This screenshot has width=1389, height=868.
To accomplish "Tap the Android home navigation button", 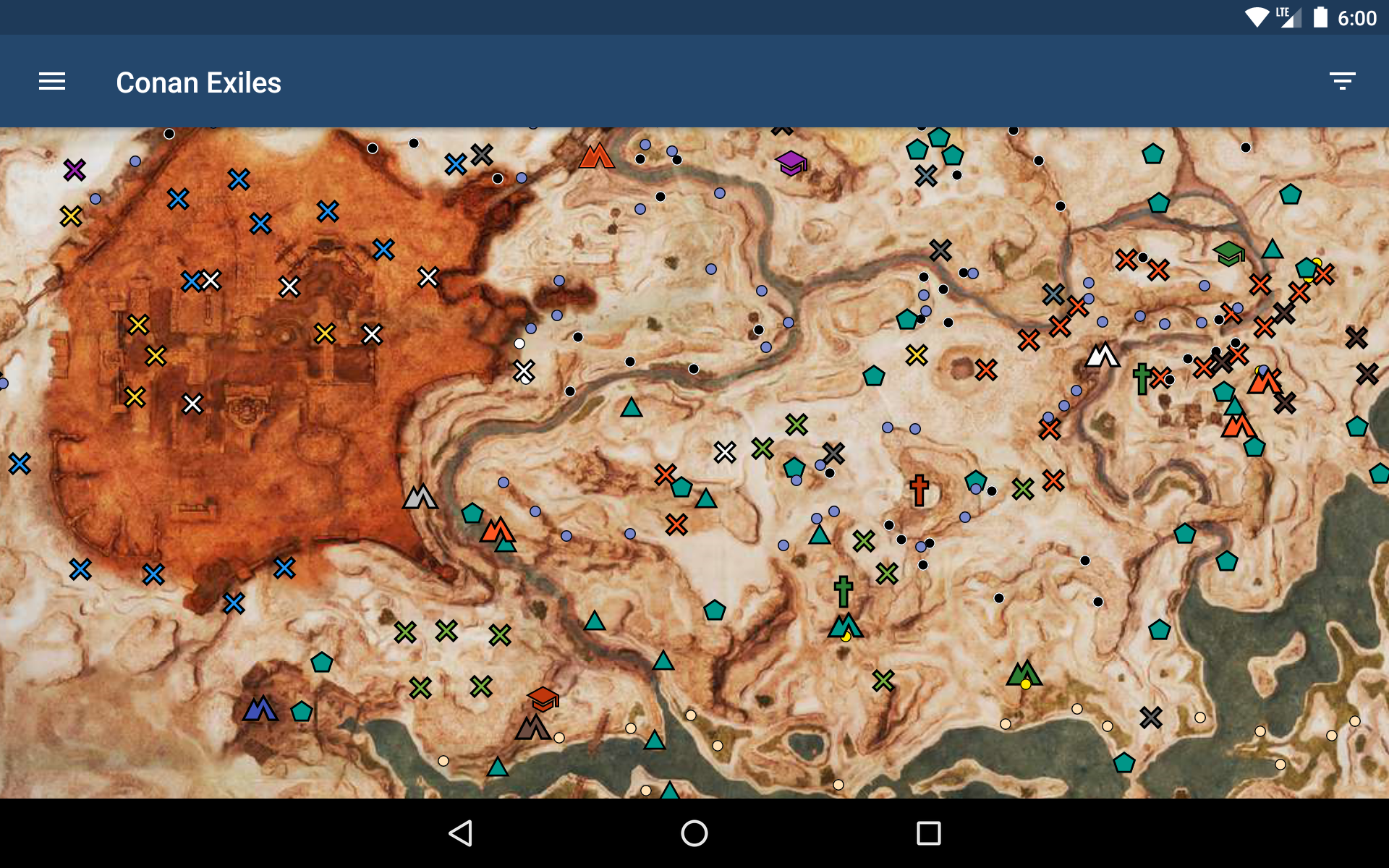I will click(694, 833).
